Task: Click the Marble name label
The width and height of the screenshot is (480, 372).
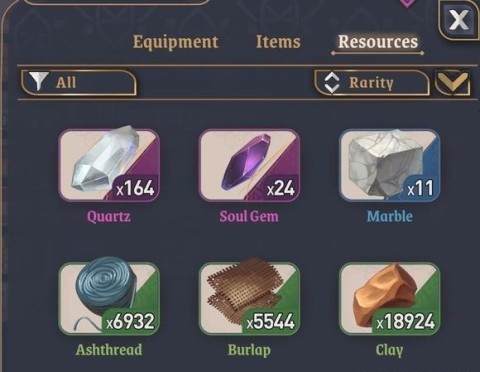Action: 390,216
